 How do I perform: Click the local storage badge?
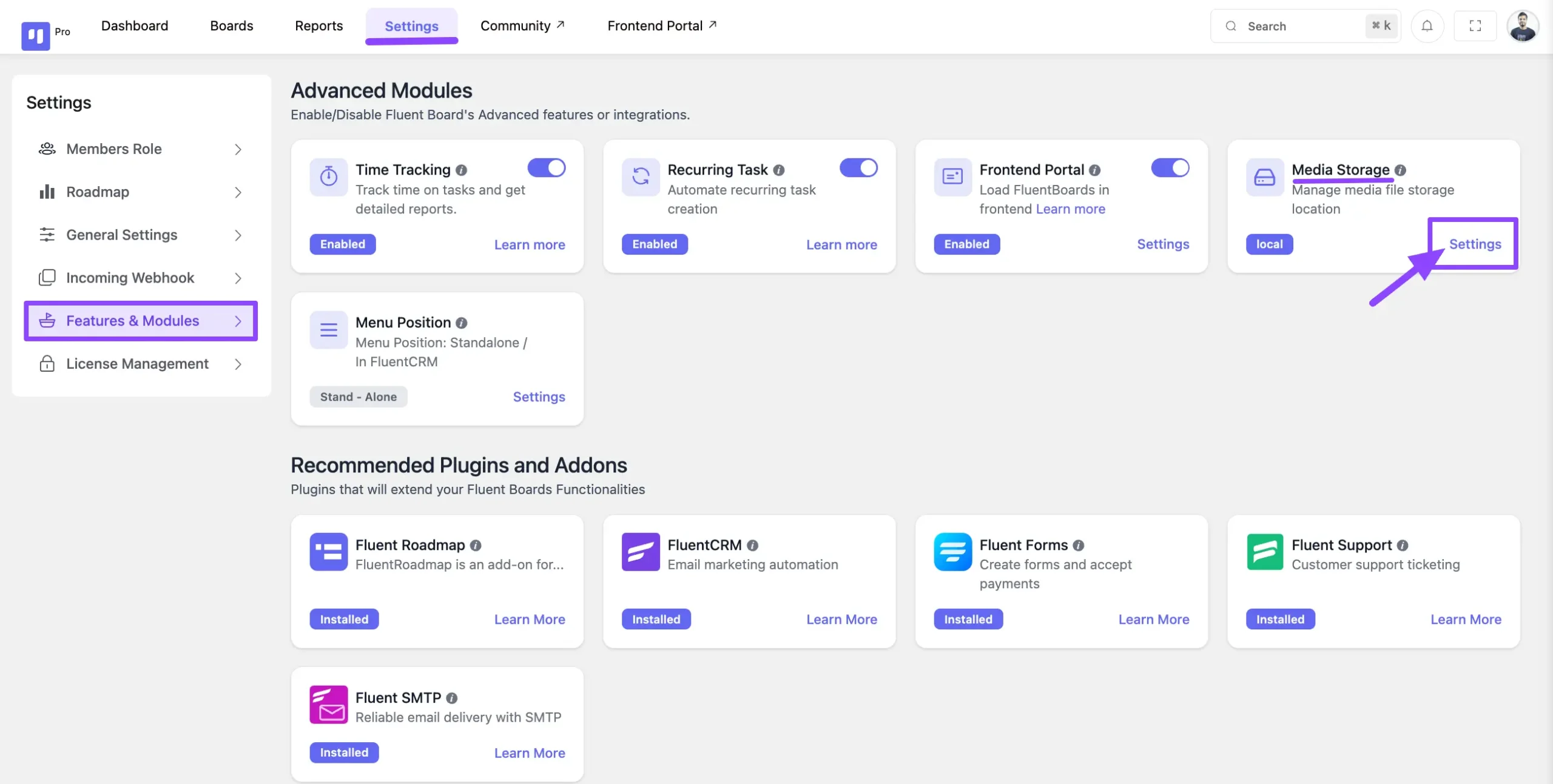coord(1269,244)
